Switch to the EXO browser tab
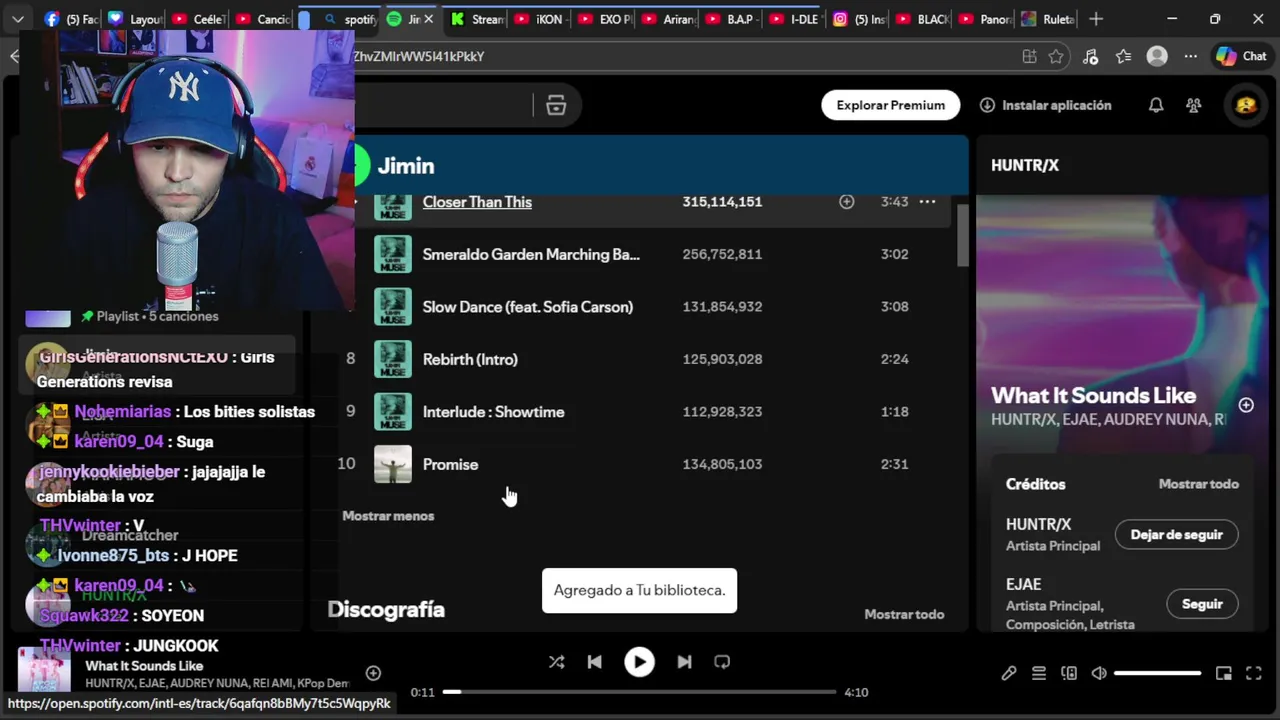1280x720 pixels. pos(604,19)
